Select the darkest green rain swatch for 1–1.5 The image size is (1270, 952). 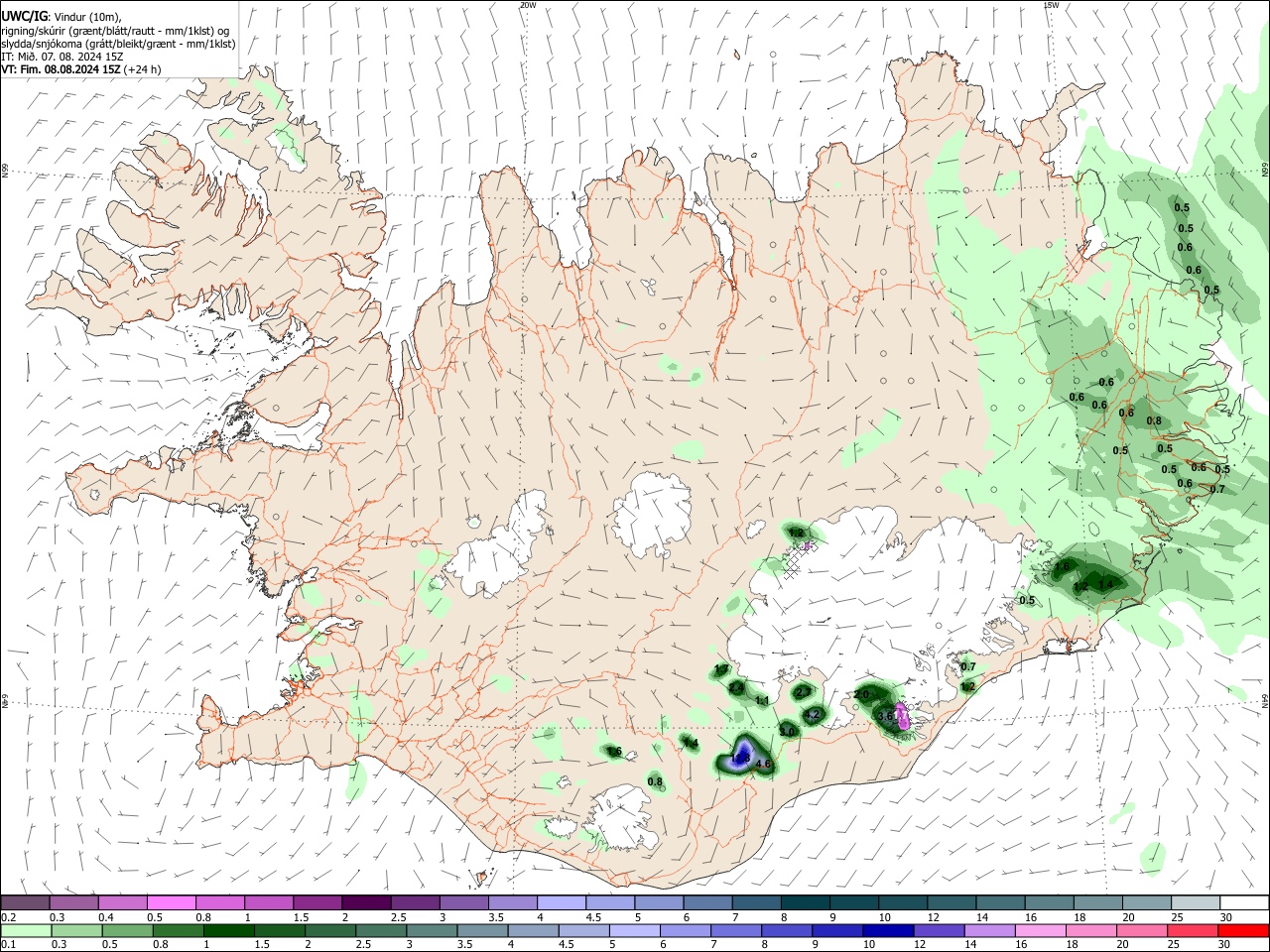pos(229,930)
